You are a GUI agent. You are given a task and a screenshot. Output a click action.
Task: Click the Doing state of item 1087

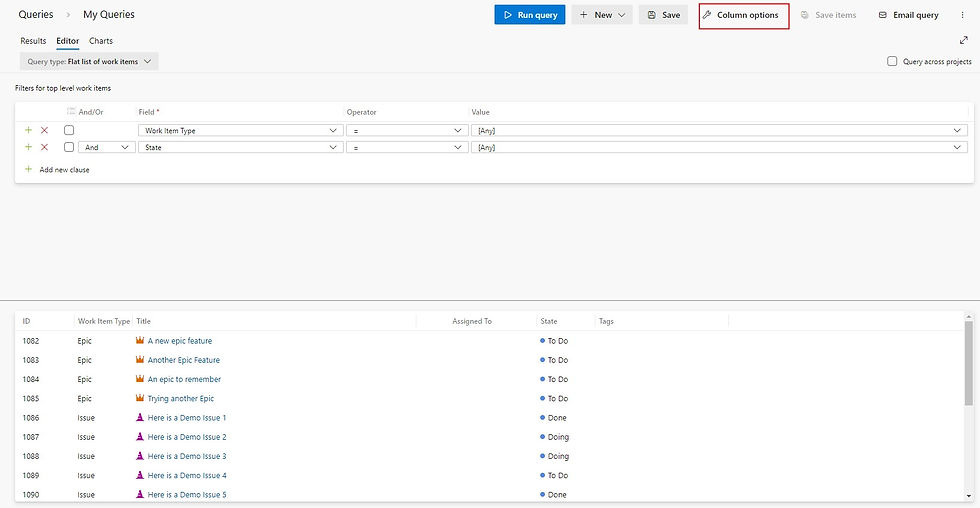click(554, 437)
